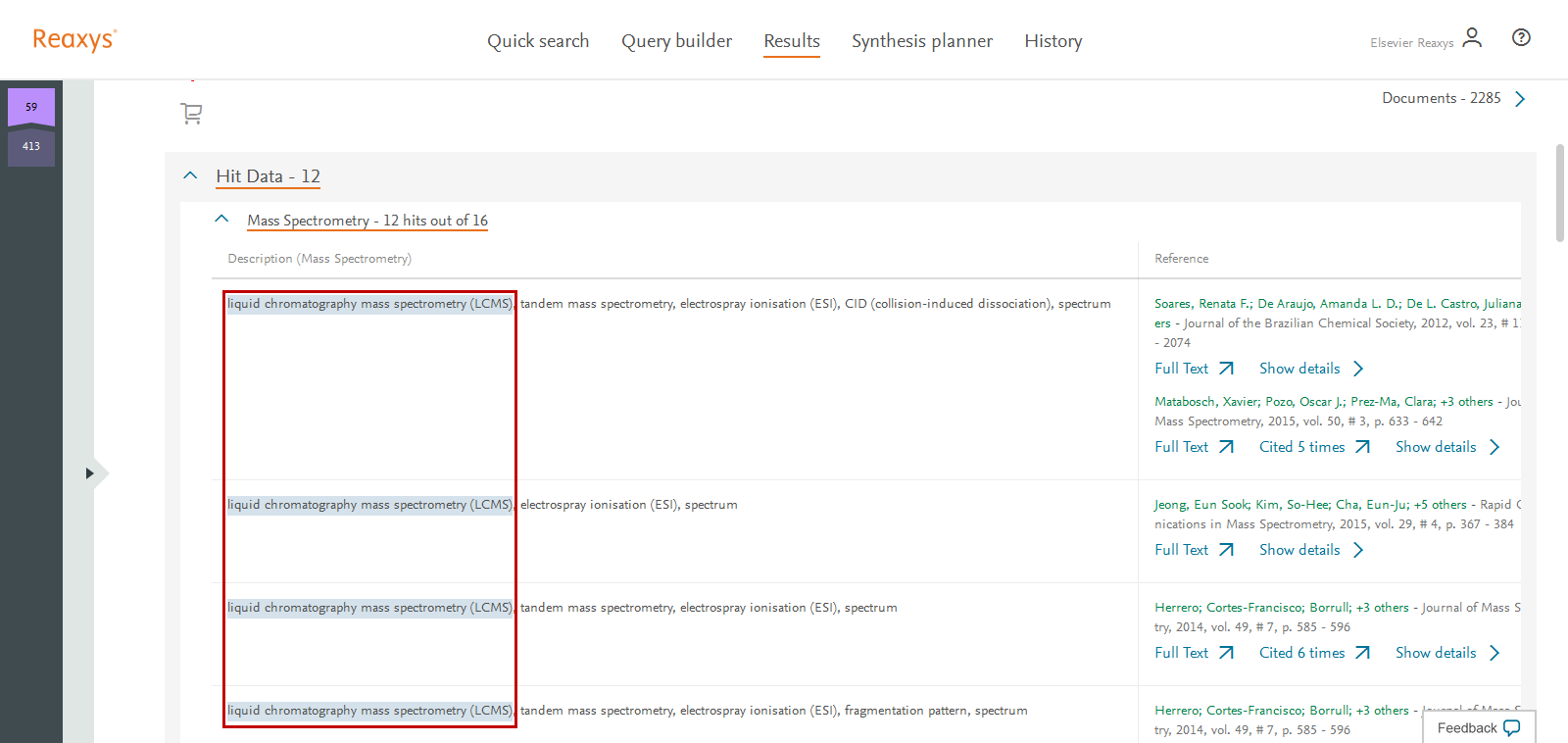Click the vertical page scrollbar
Screen dimensions: 1568x743
pos(1559,193)
